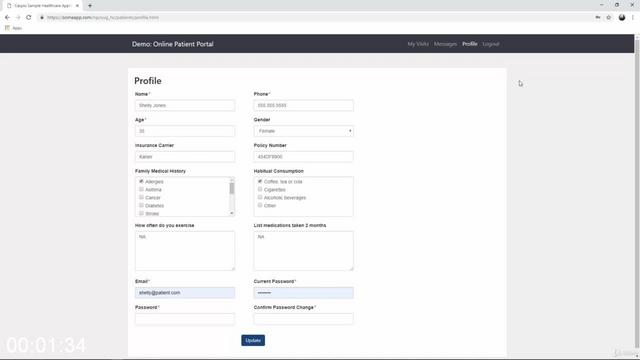Click the Current Password field

point(303,293)
